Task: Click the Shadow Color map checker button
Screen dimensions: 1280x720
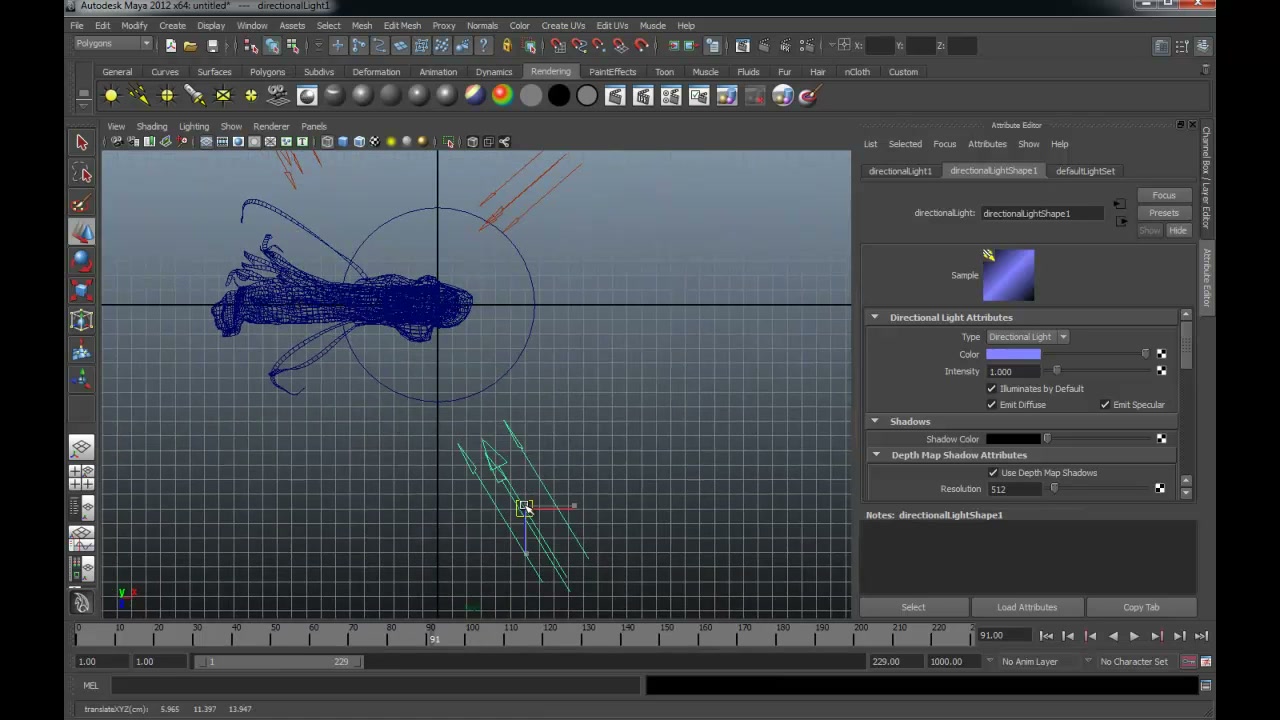Action: click(1161, 439)
